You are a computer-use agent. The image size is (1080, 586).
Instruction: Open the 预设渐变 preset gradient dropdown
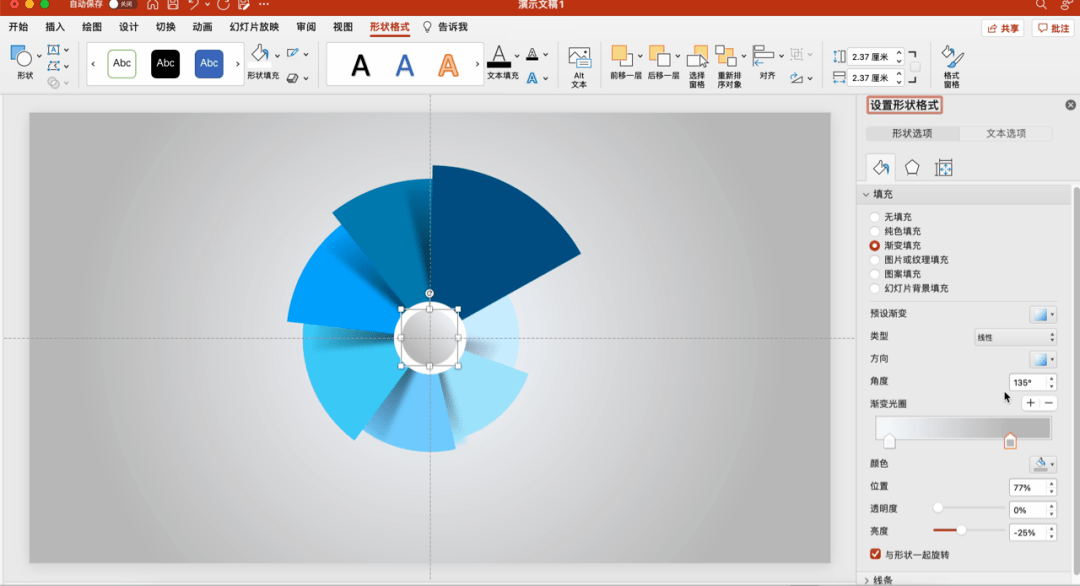(x=1042, y=314)
